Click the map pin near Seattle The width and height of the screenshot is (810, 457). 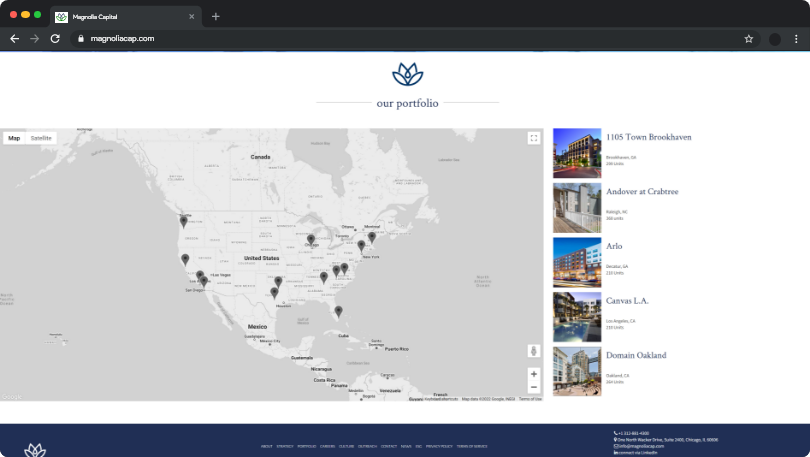tap(183, 222)
